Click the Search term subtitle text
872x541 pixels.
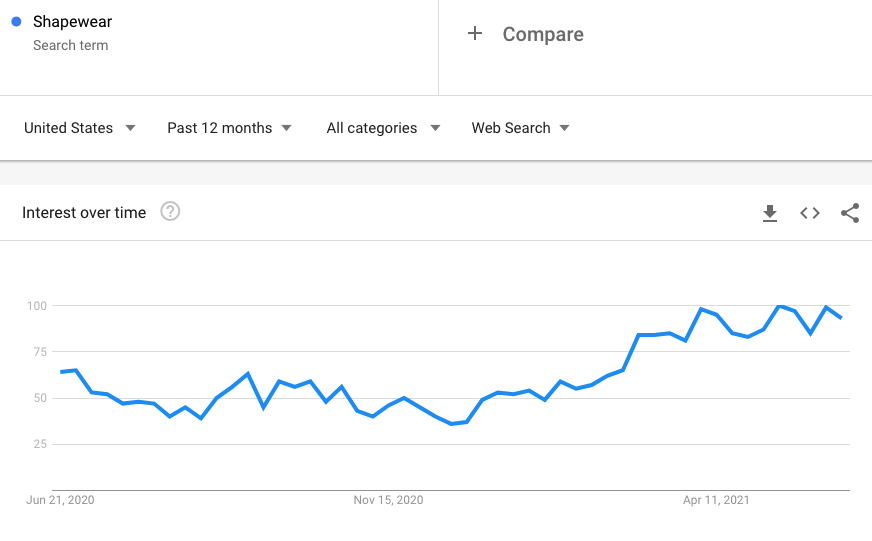70,45
